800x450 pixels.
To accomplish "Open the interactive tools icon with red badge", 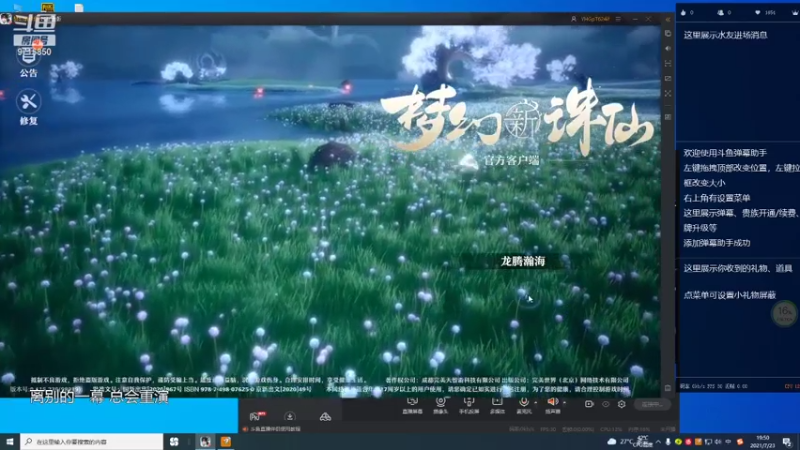I will point(257,416).
